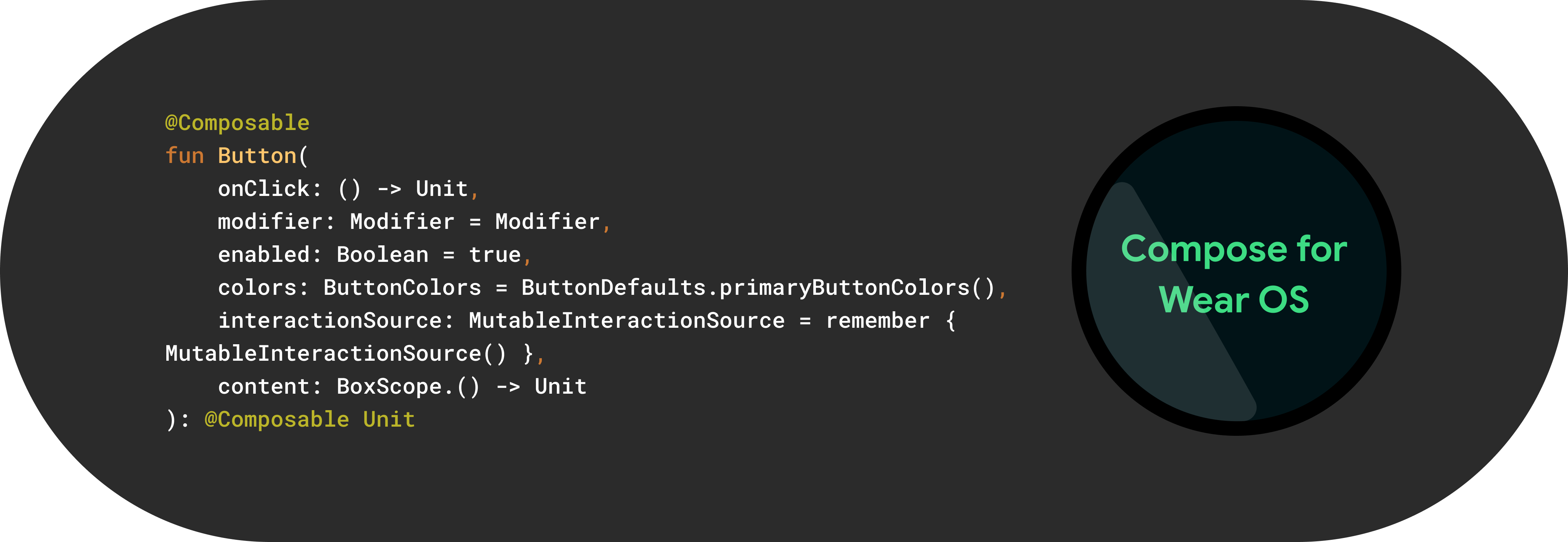Click the BoxScope receiver type
Viewport: 1568px width, 542px height.
tap(389, 386)
